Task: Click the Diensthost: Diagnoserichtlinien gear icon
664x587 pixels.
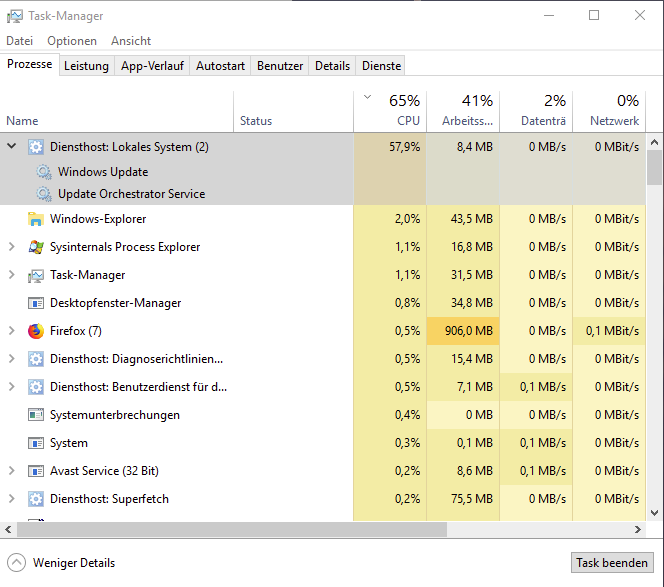Action: pos(36,359)
